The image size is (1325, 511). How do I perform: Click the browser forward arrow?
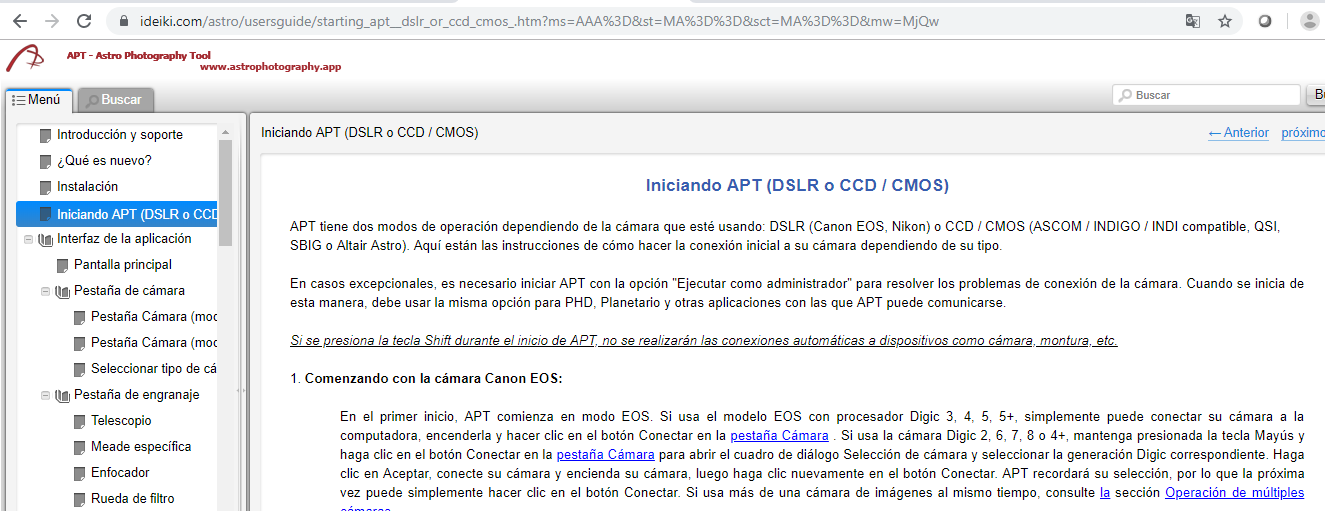[x=52, y=21]
